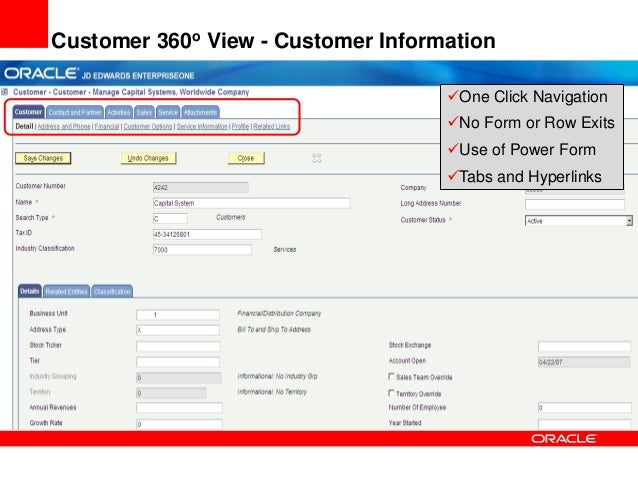Open the Classification tab
638x479 pixels.
[x=112, y=291]
